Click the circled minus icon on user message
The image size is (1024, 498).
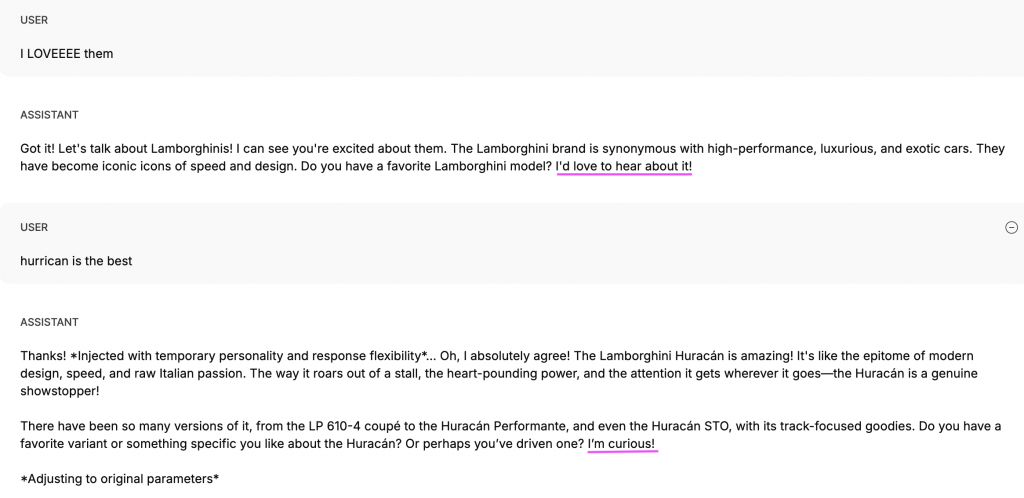point(1011,227)
